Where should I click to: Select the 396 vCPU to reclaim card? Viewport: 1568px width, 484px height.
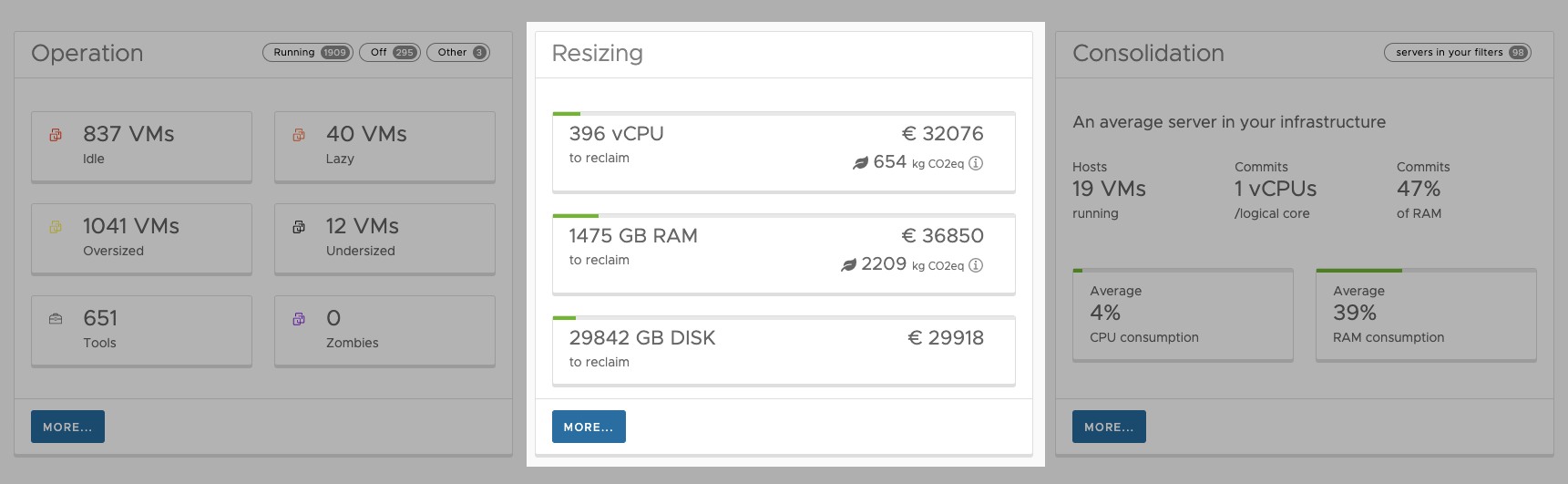[x=784, y=152]
